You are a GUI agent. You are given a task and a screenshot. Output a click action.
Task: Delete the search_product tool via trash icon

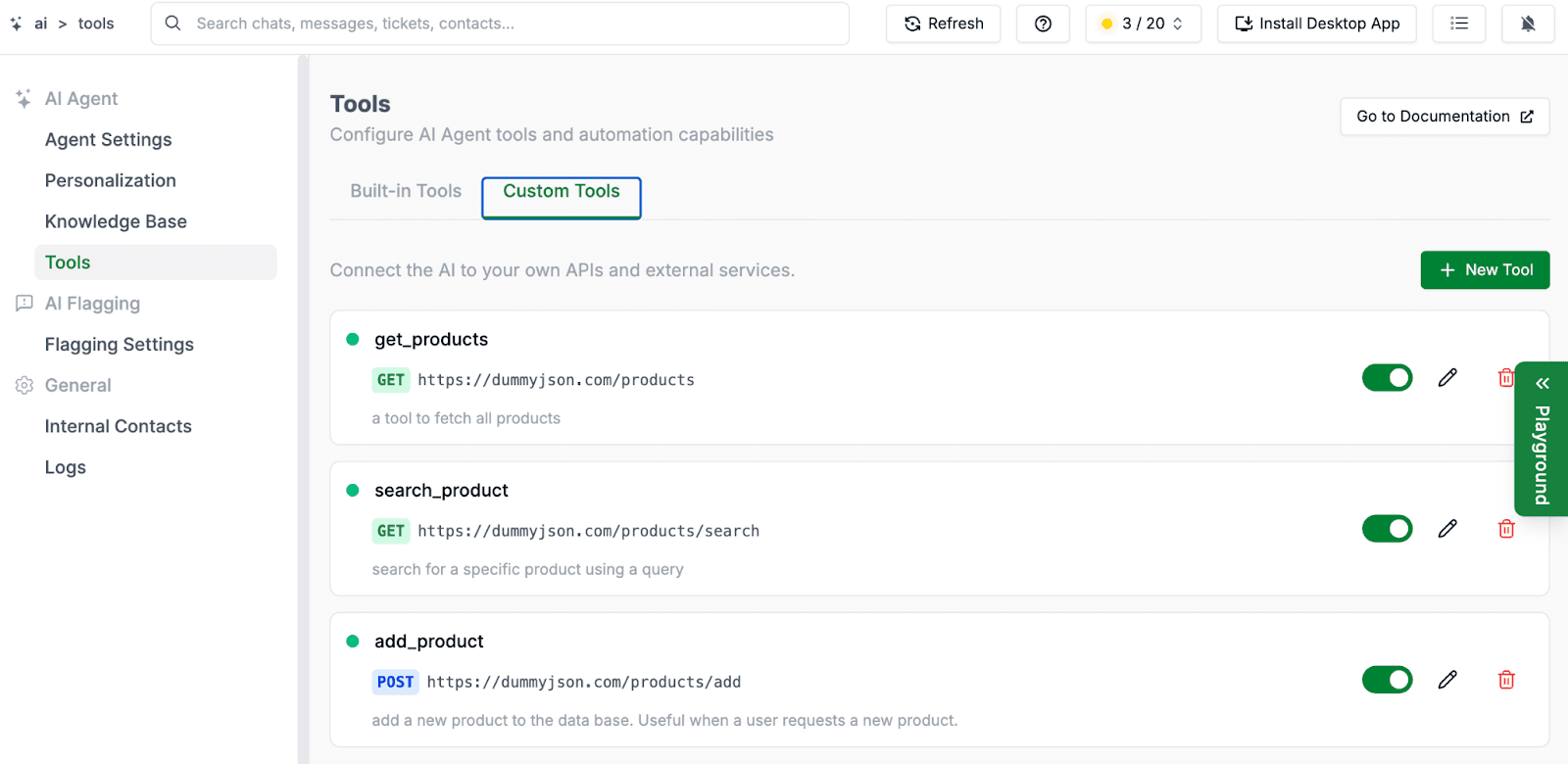(1506, 529)
